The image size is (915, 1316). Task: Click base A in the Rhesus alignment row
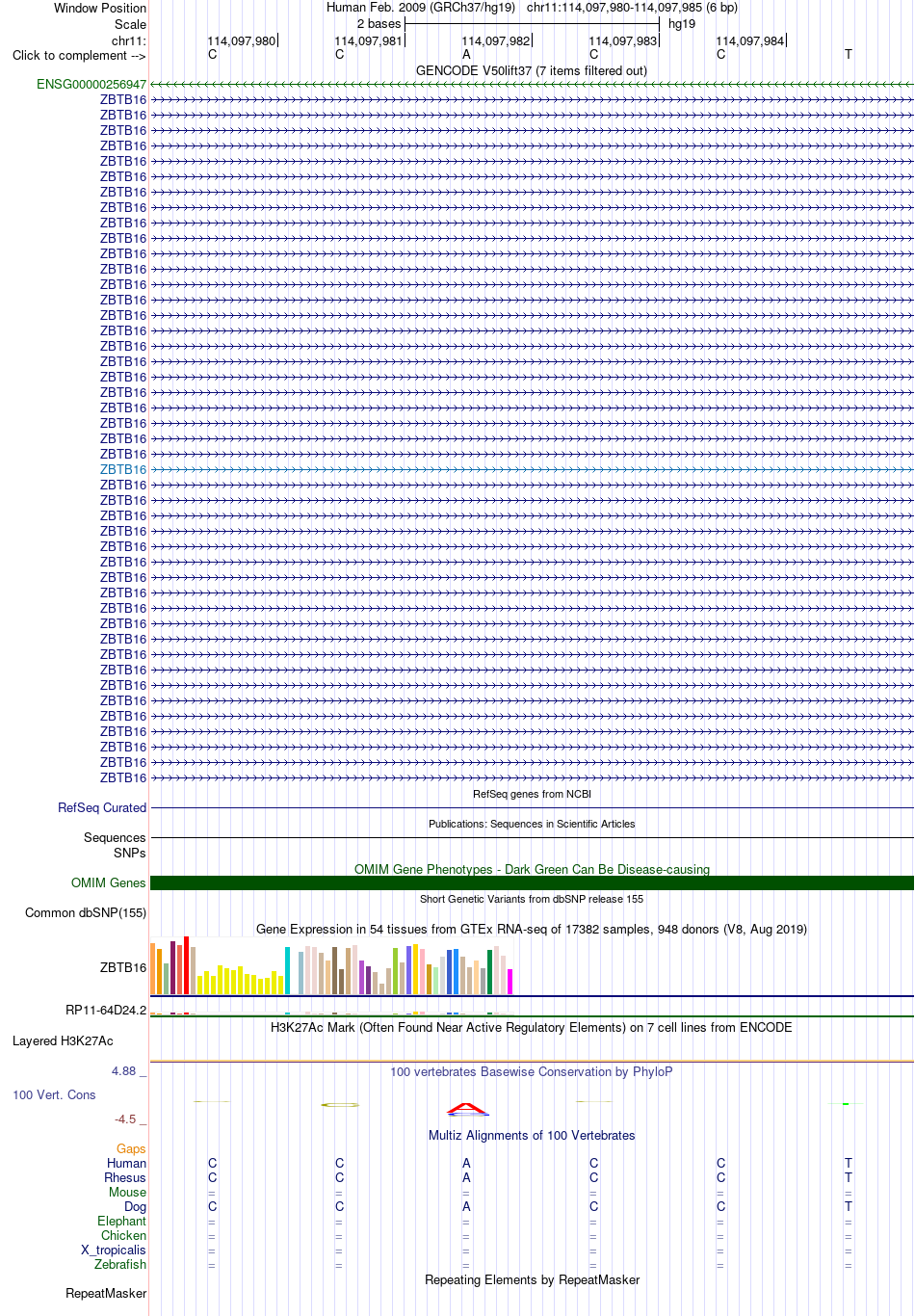point(466,1178)
